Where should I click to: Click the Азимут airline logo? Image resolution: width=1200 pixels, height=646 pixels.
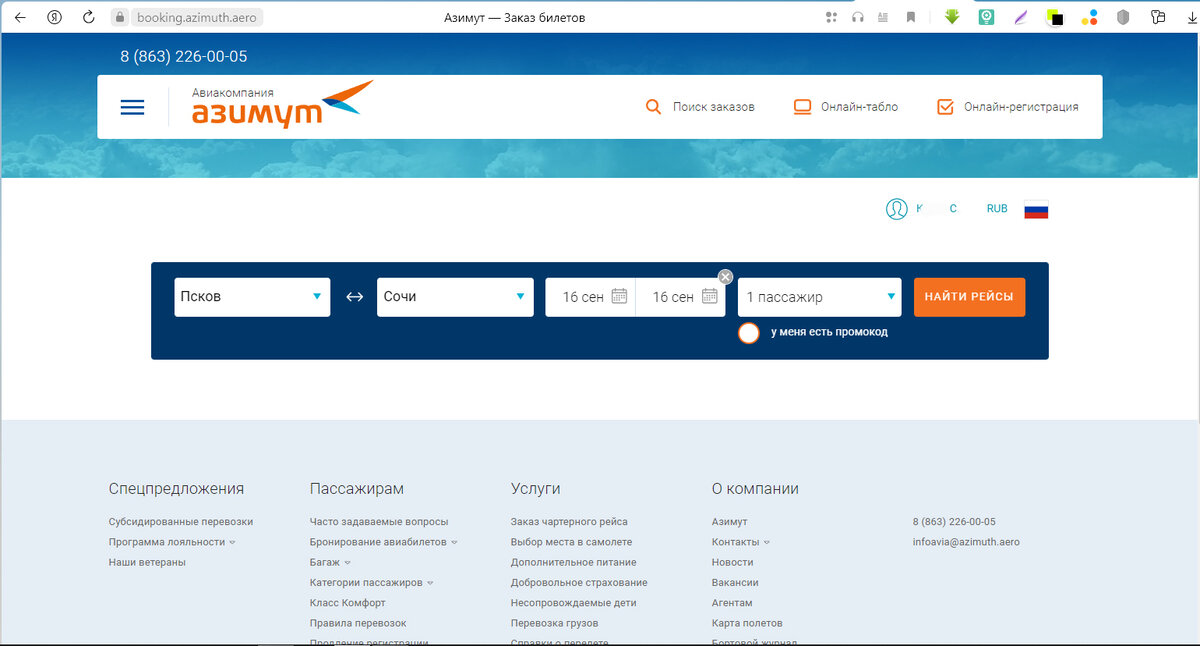282,106
